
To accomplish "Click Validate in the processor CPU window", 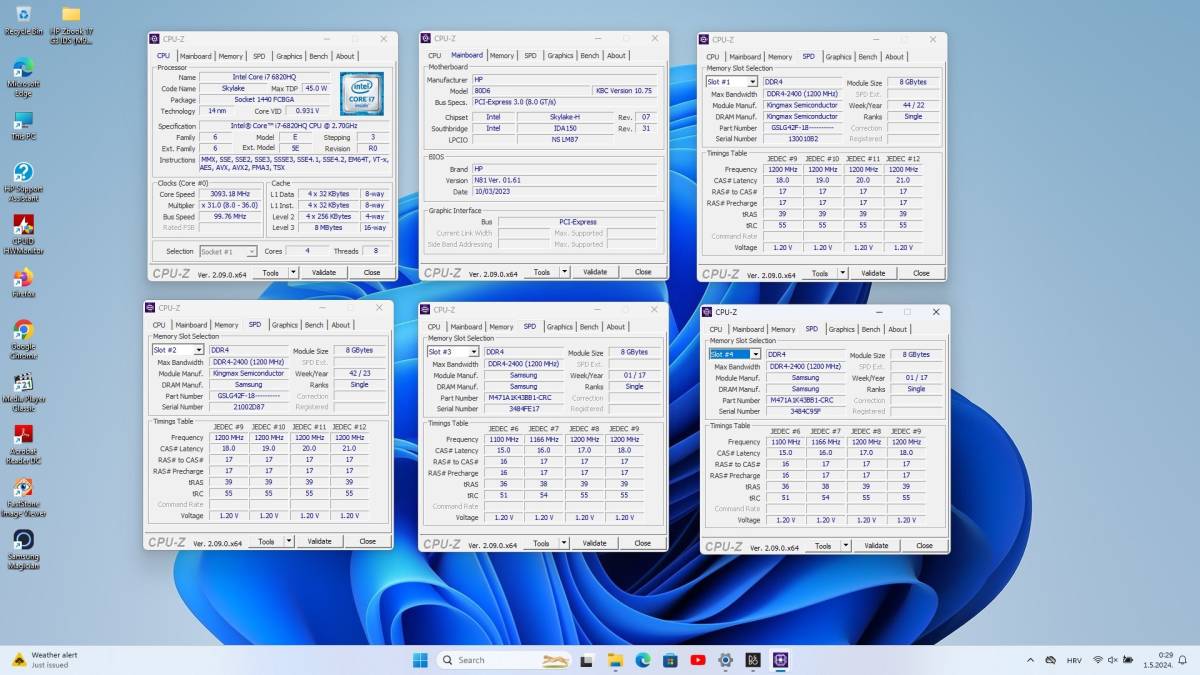I will pyautogui.click(x=324, y=272).
